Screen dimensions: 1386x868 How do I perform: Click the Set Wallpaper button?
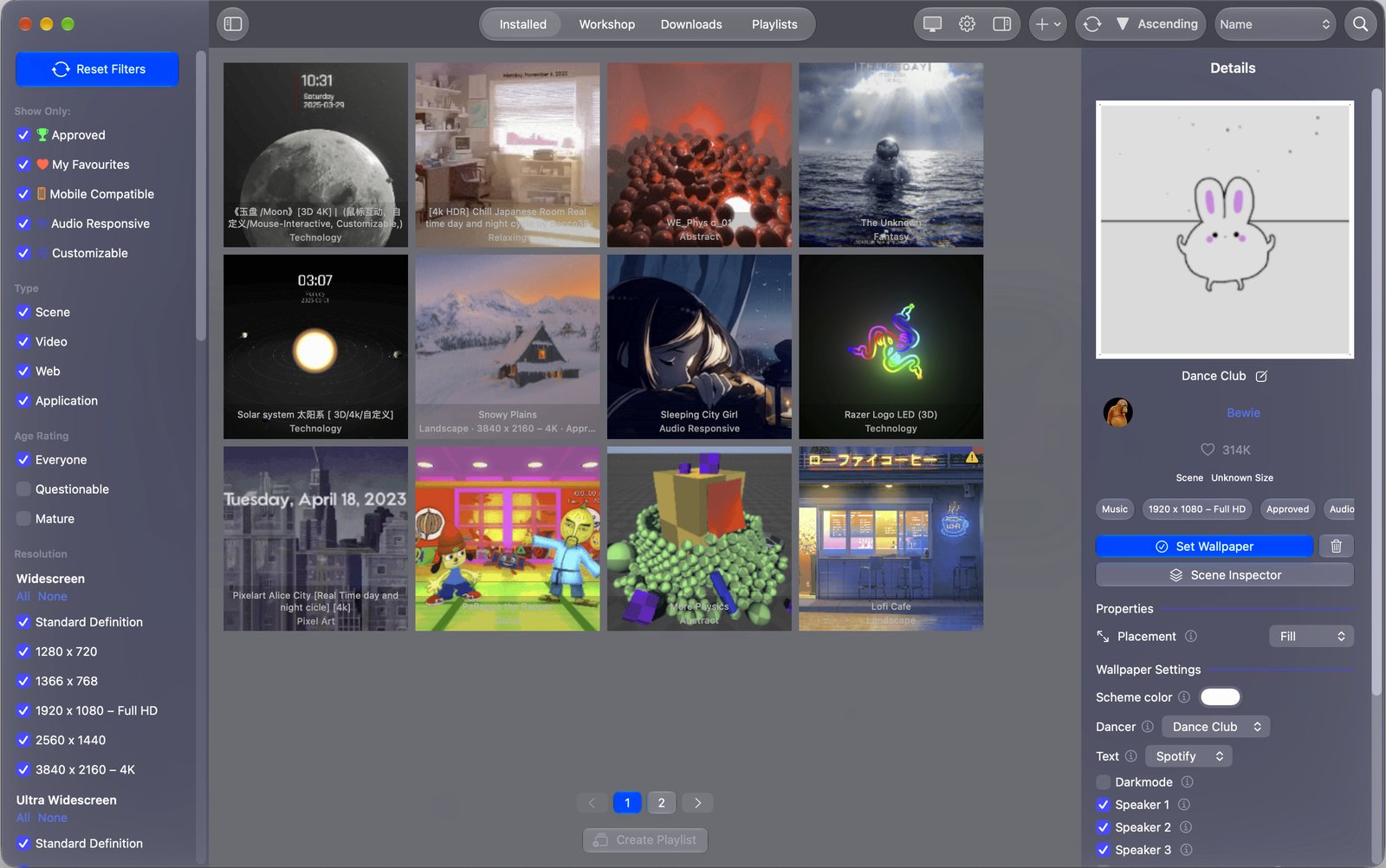pyautogui.click(x=1204, y=546)
